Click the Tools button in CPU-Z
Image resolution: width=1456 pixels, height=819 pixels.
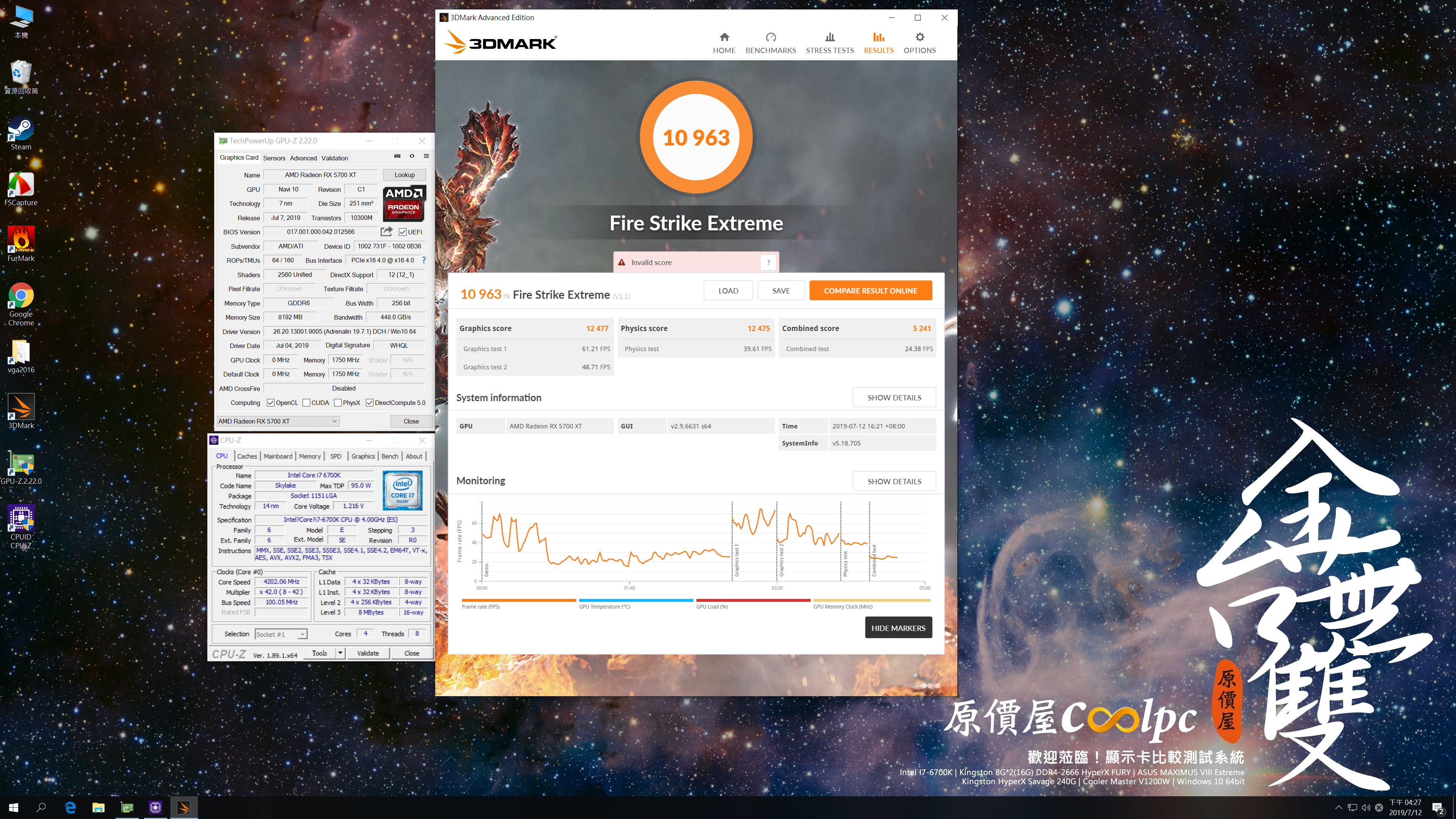tap(319, 653)
